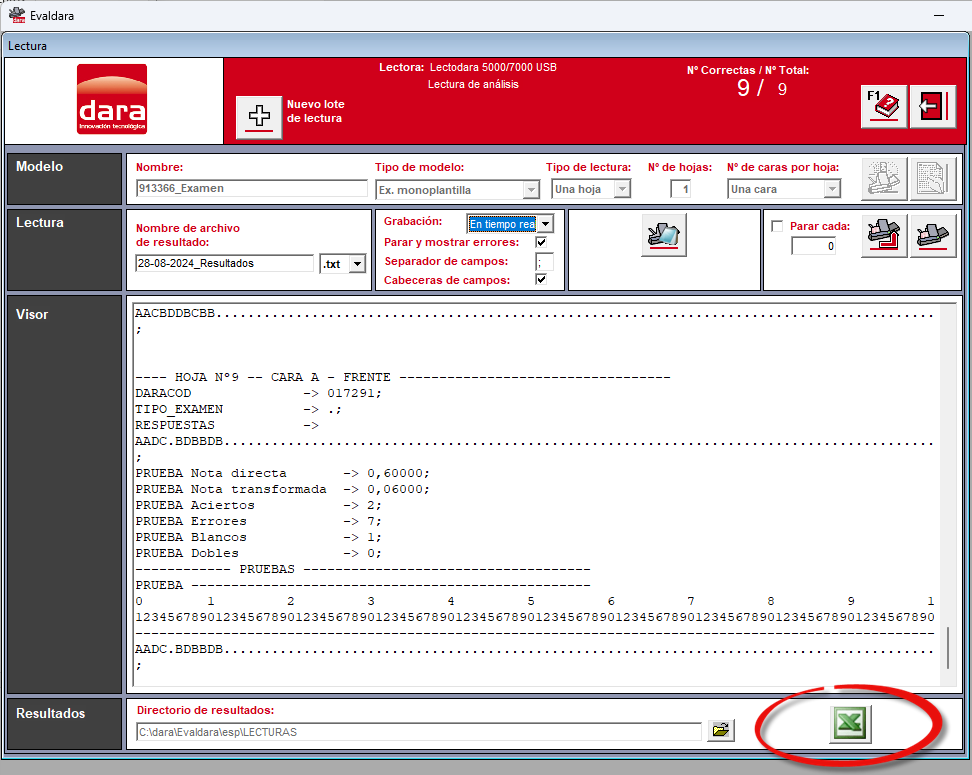Click the Lectura de análisis text
Viewport: 972px width, 775px height.
473,84
